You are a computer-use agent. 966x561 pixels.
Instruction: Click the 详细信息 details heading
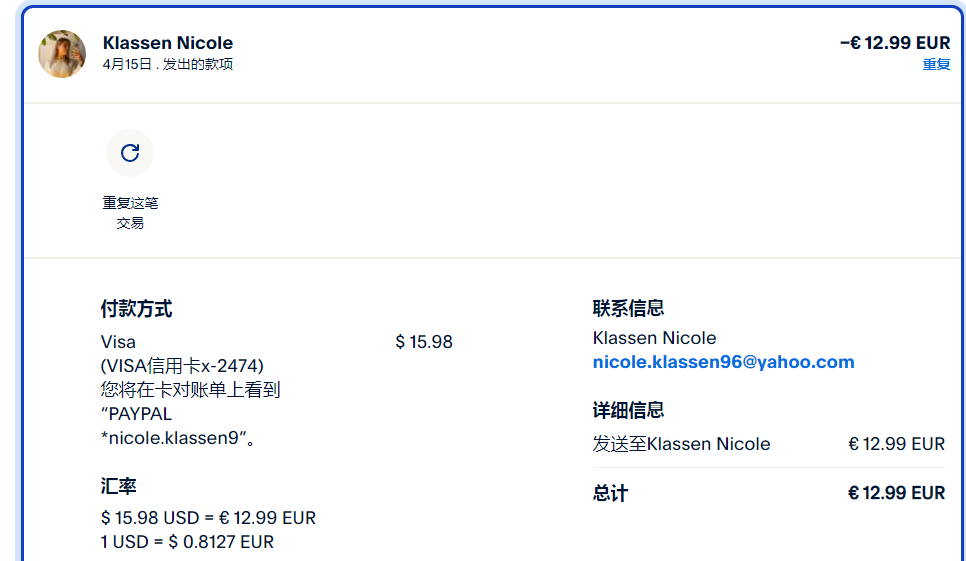coord(628,410)
